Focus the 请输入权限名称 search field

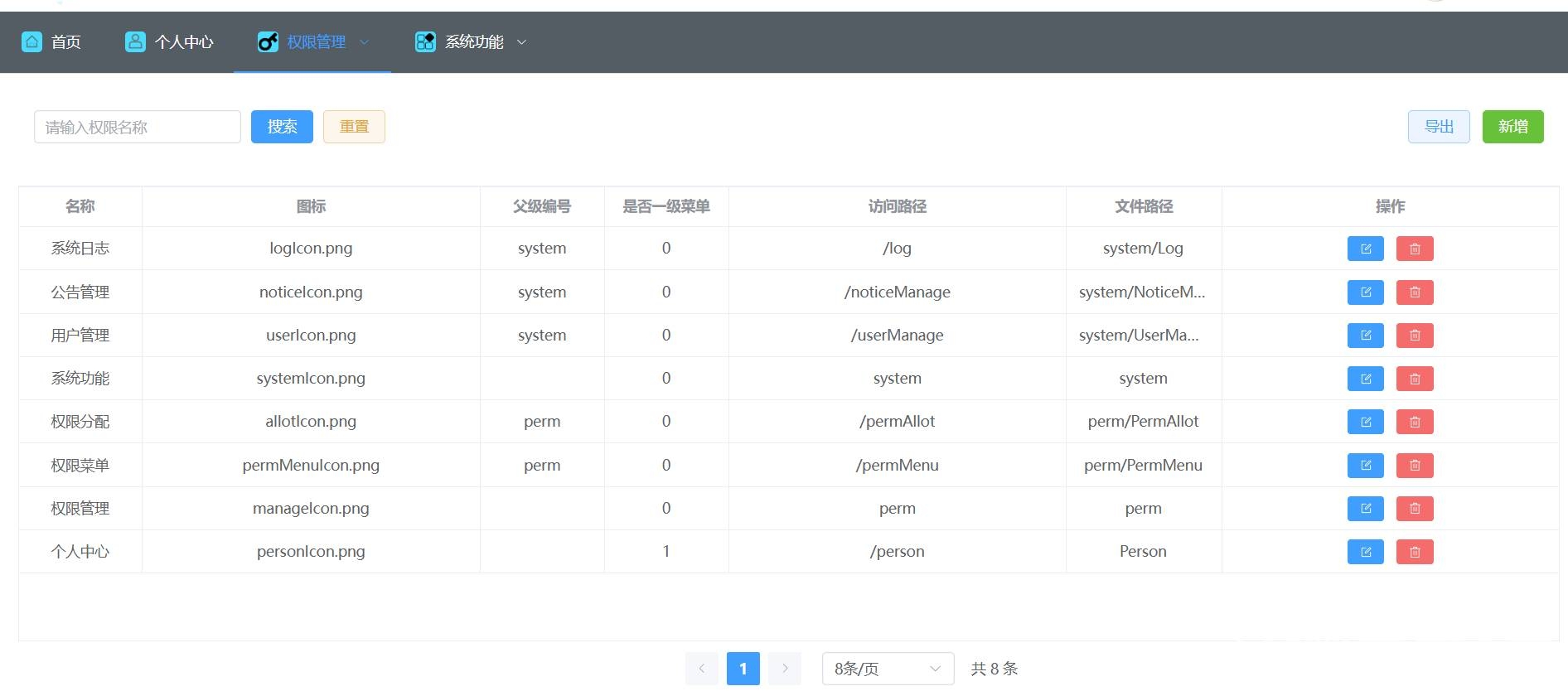[138, 127]
